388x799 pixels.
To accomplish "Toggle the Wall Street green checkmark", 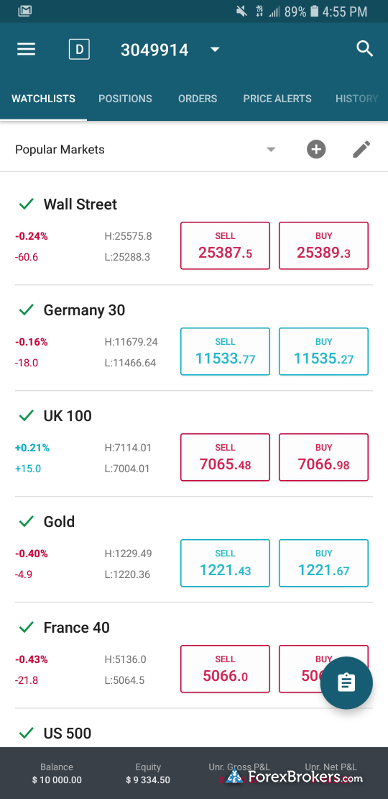I will tap(26, 204).
